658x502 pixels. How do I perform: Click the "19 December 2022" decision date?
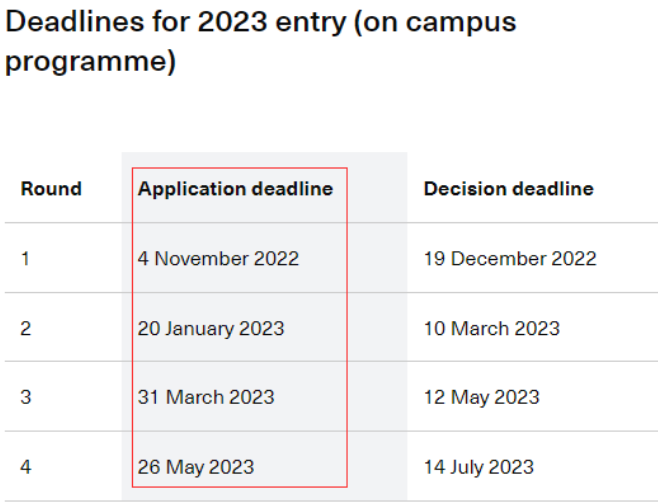509,258
